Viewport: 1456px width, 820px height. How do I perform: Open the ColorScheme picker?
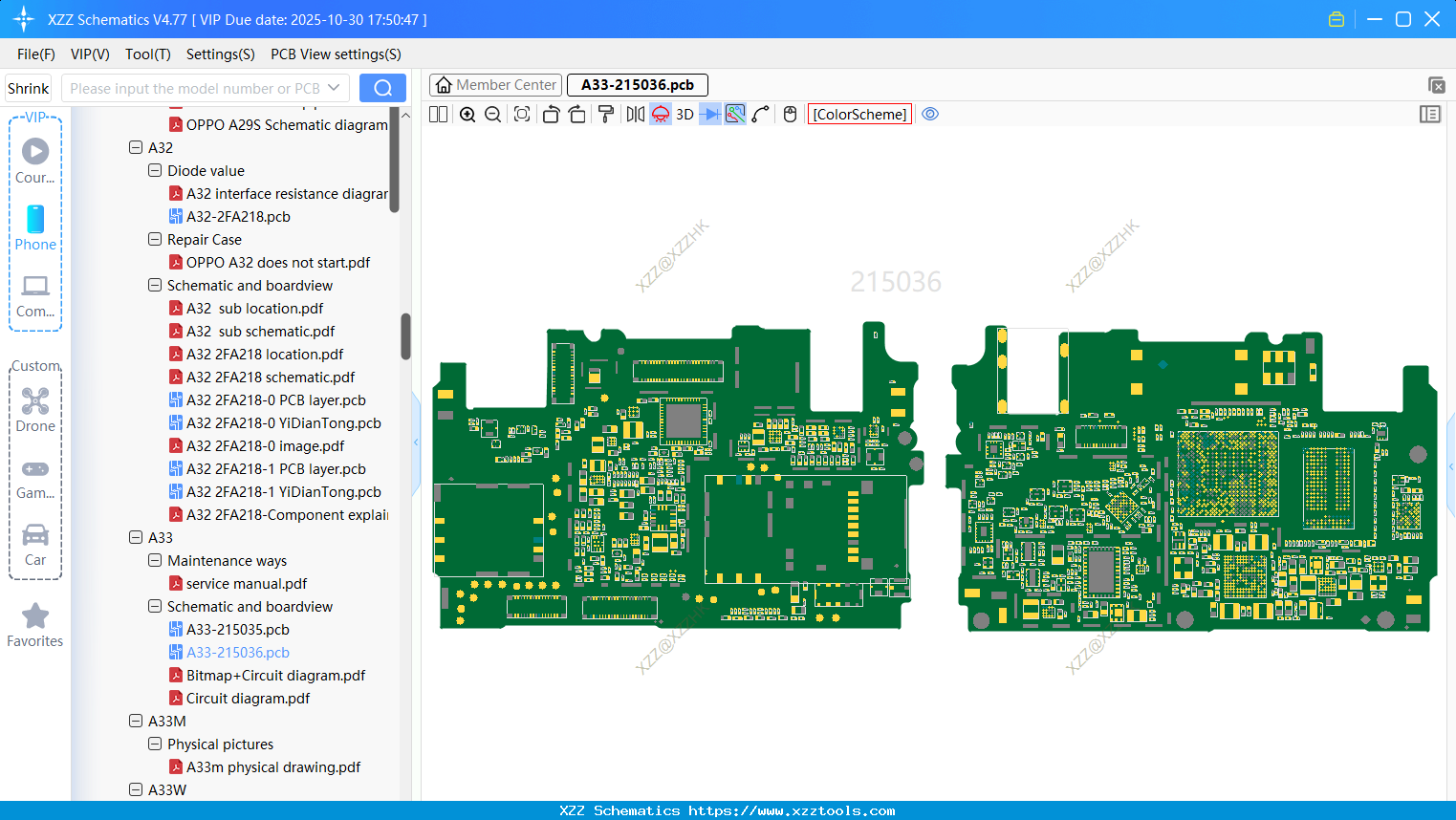point(859,115)
